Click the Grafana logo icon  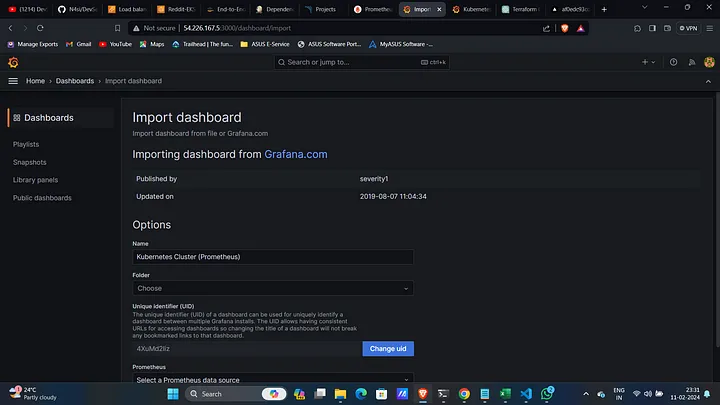pyautogui.click(x=13, y=62)
